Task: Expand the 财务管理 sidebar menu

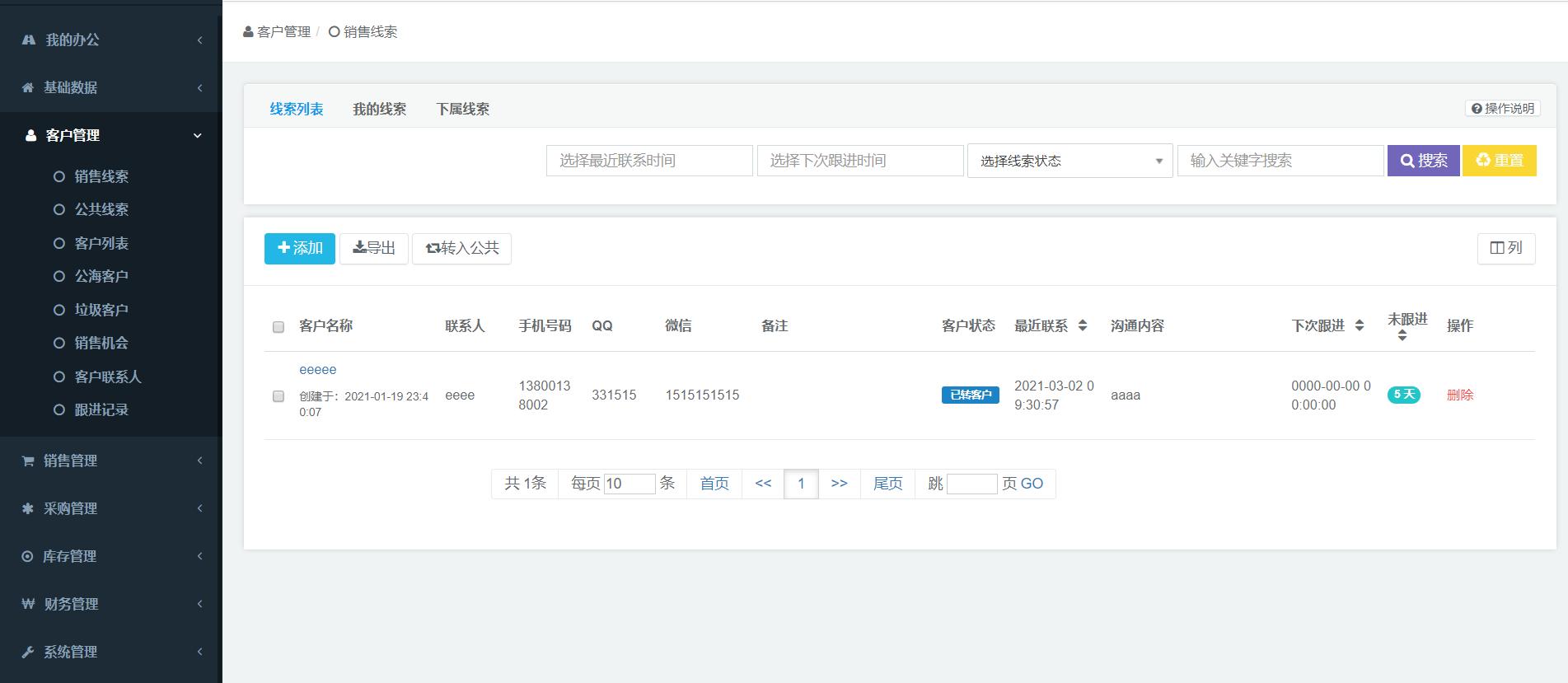Action: (x=199, y=604)
